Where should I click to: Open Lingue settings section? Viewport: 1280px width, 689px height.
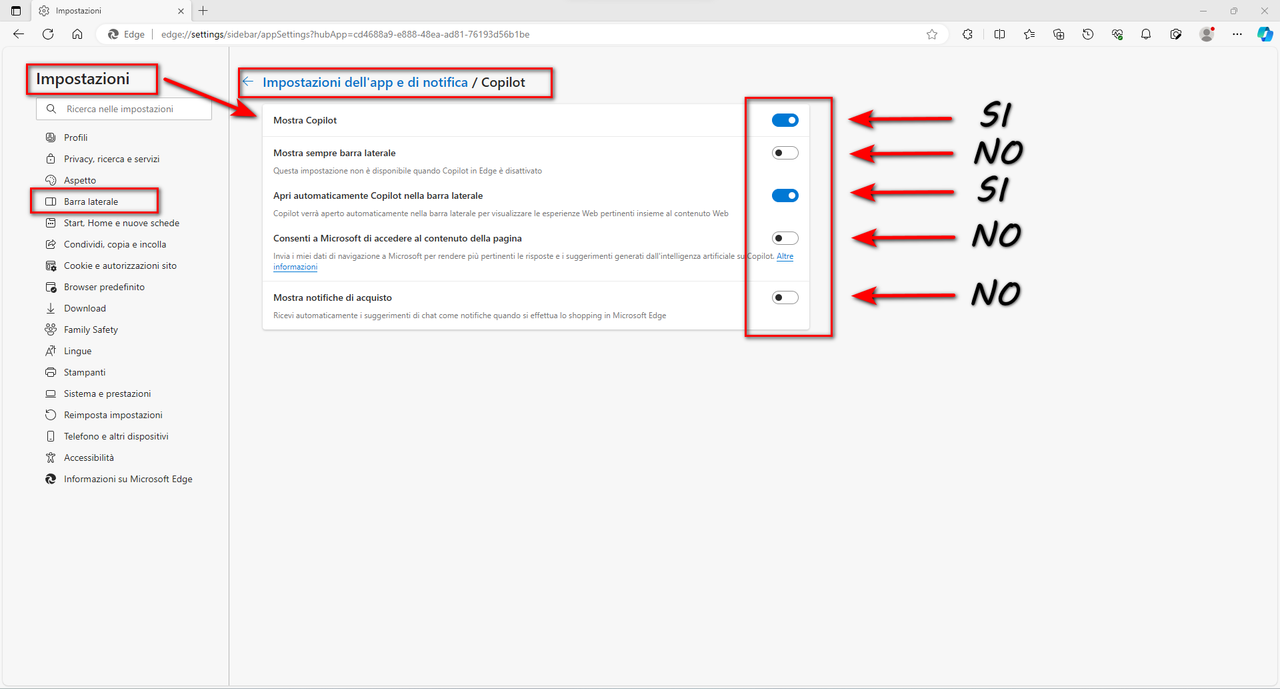click(77, 351)
